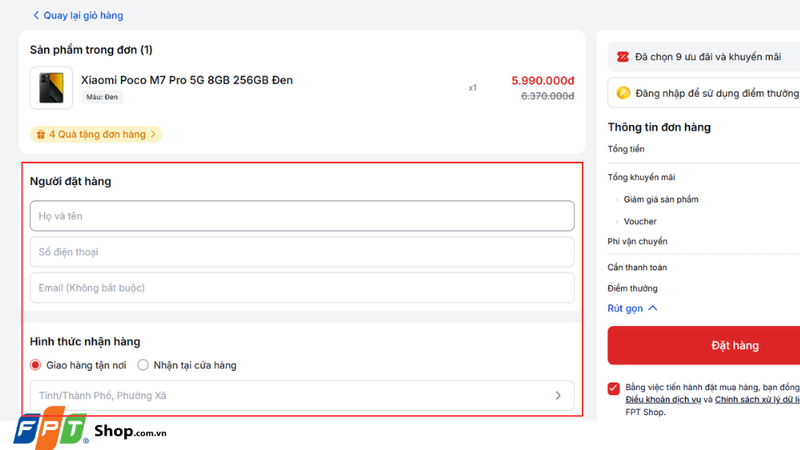Click the 'Voucher' line in order info
This screenshot has width=800, height=450.
coord(640,221)
